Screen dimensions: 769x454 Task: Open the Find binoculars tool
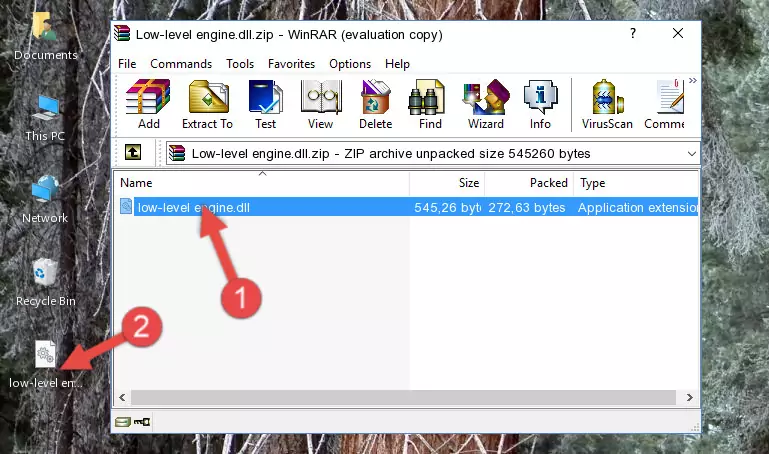pos(430,104)
